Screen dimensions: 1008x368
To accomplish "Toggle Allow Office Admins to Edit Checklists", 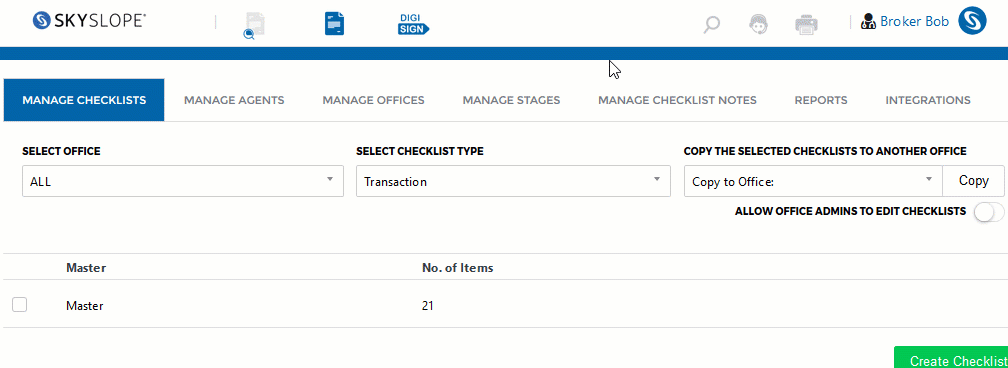I will (989, 212).
